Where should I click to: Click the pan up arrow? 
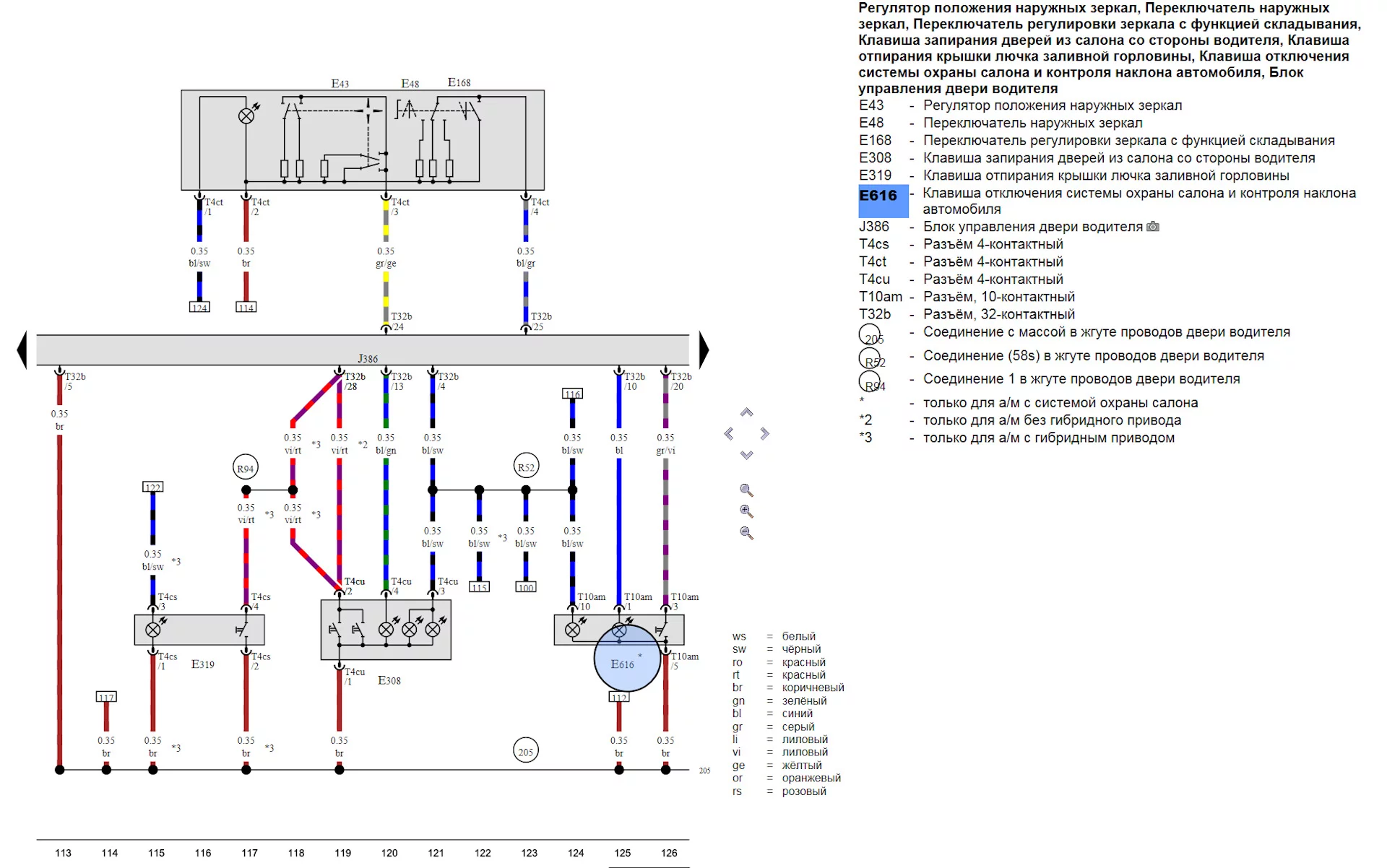(x=746, y=412)
